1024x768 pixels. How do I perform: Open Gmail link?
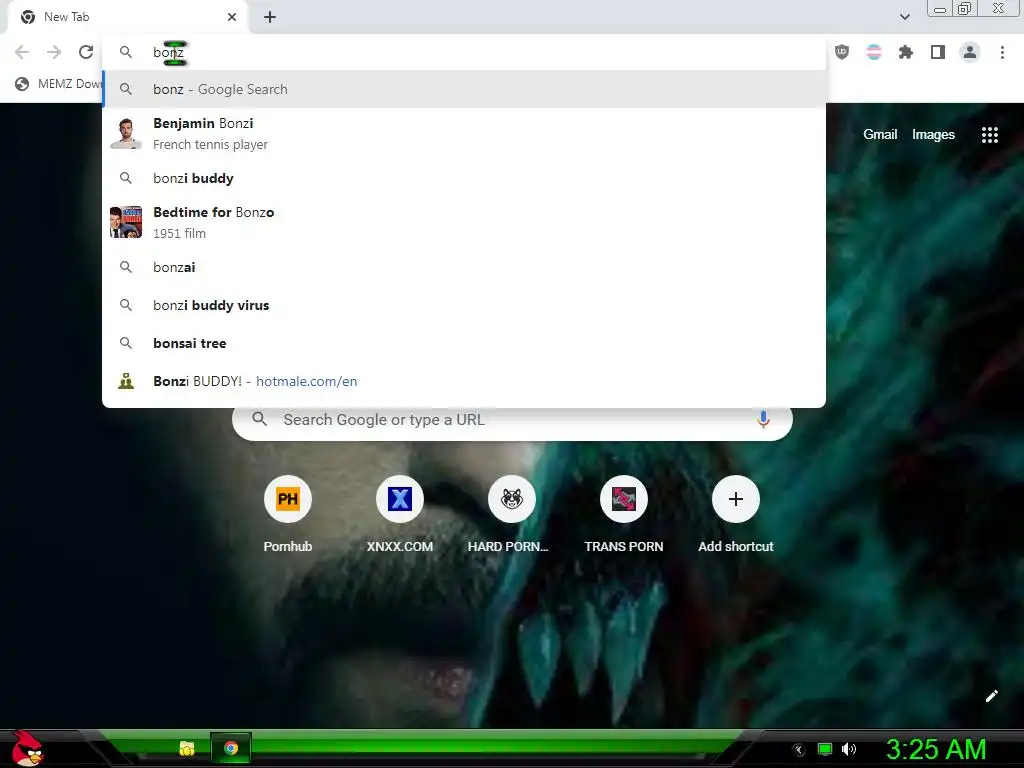(880, 135)
